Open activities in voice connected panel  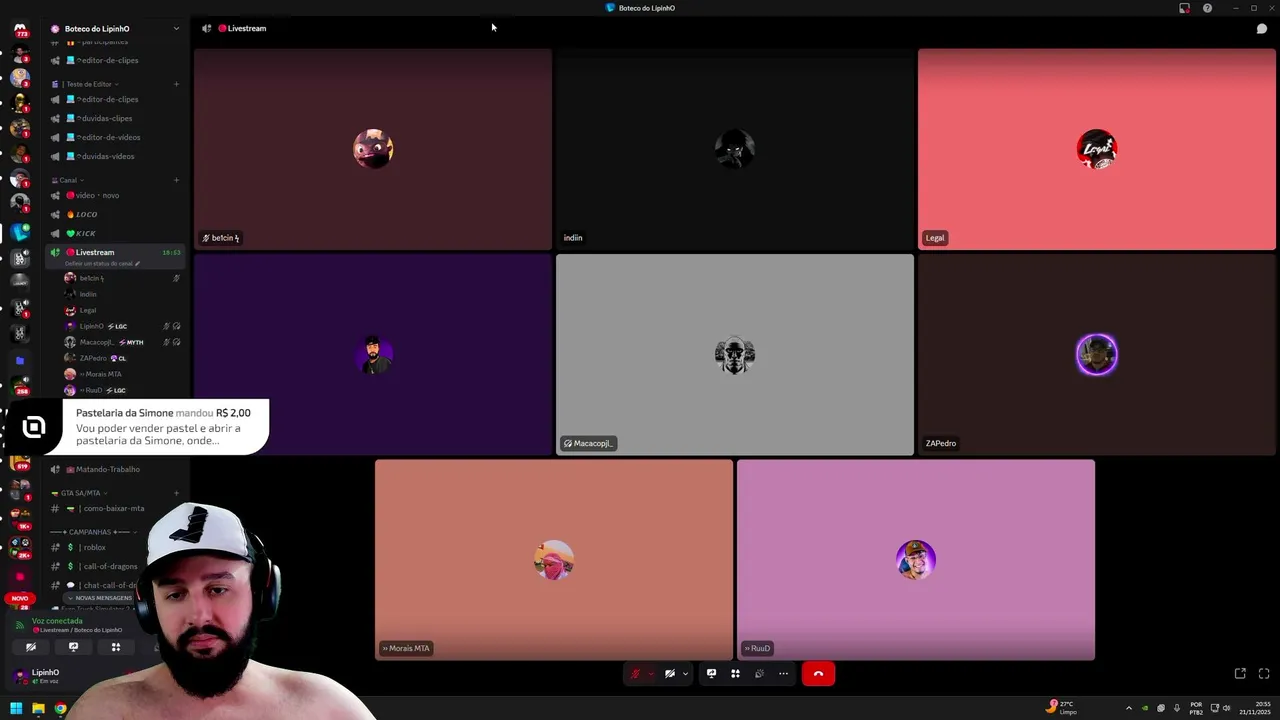coord(115,647)
